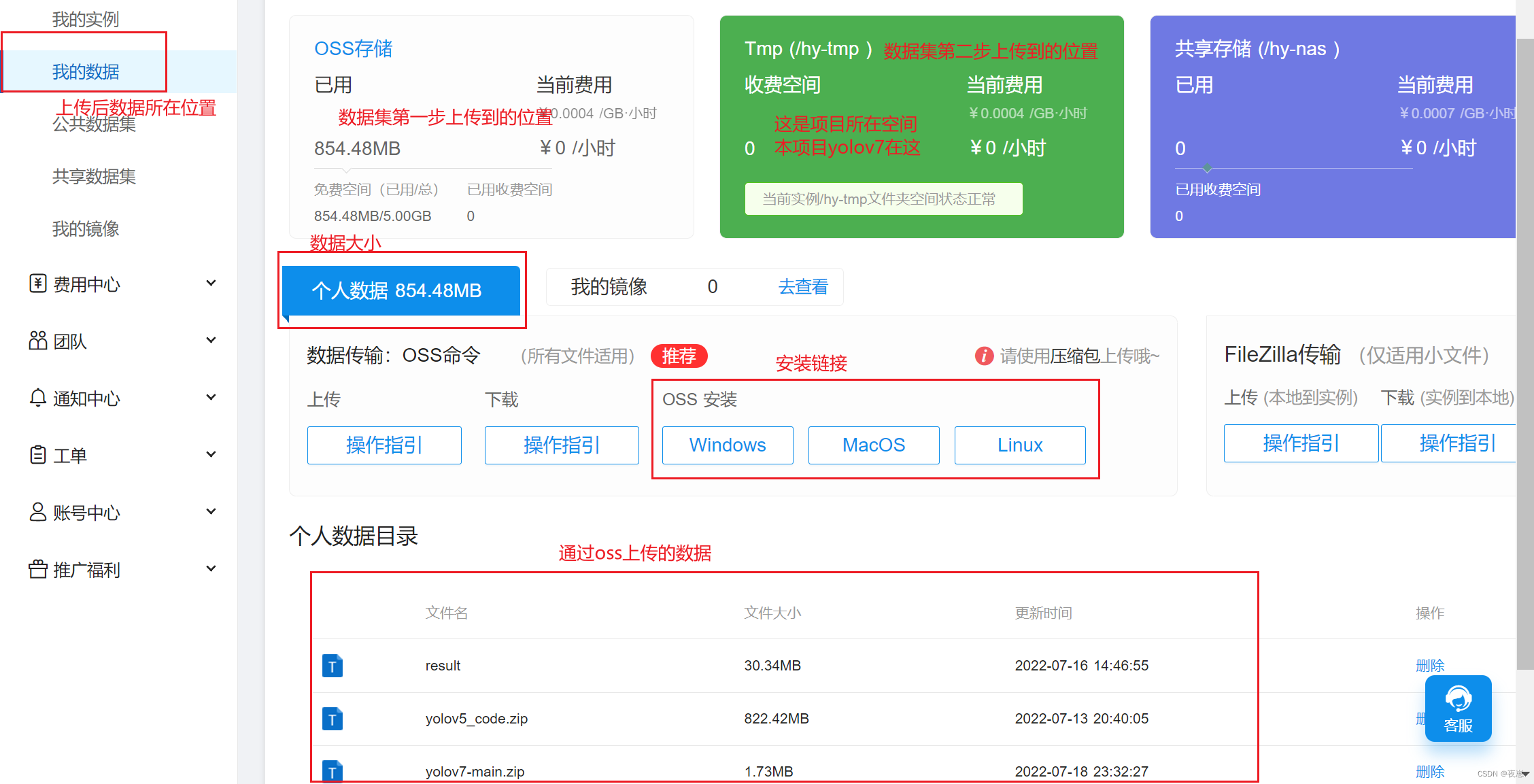The height and width of the screenshot is (784, 1534).
Task: Open 我的实例 in the sidebar
Action: tap(86, 19)
